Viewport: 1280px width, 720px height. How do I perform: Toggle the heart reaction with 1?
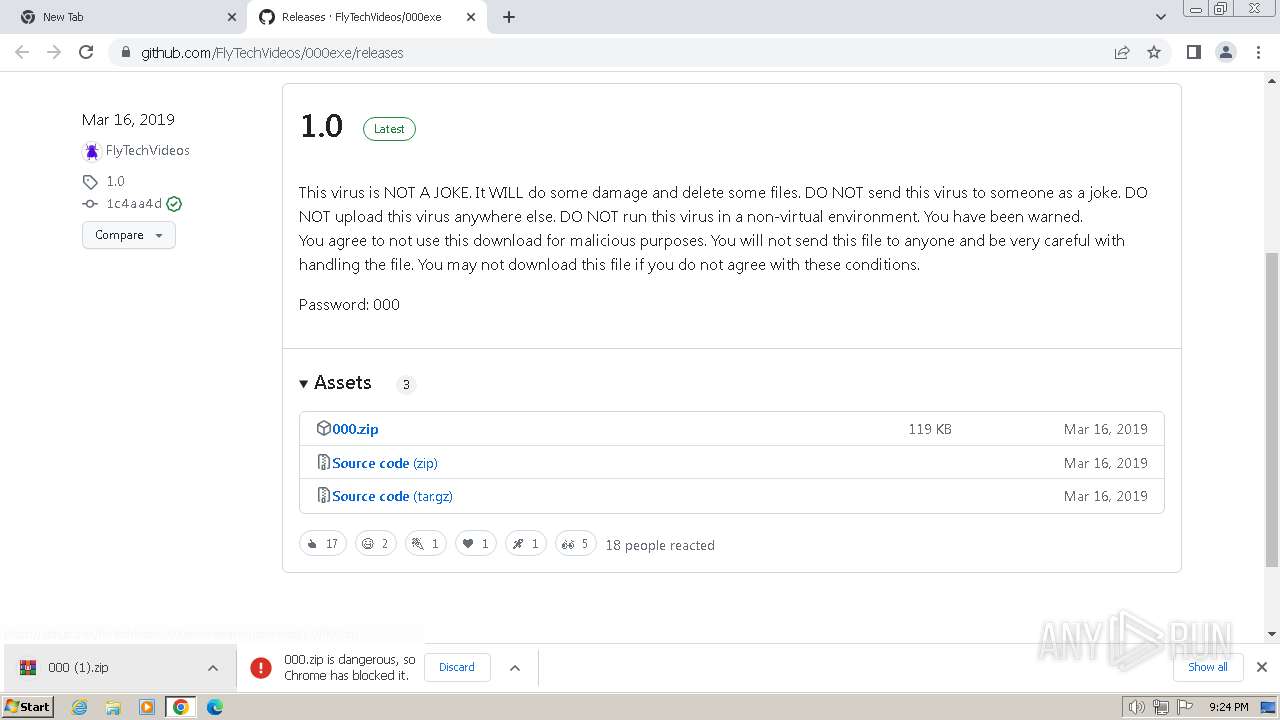coord(475,544)
